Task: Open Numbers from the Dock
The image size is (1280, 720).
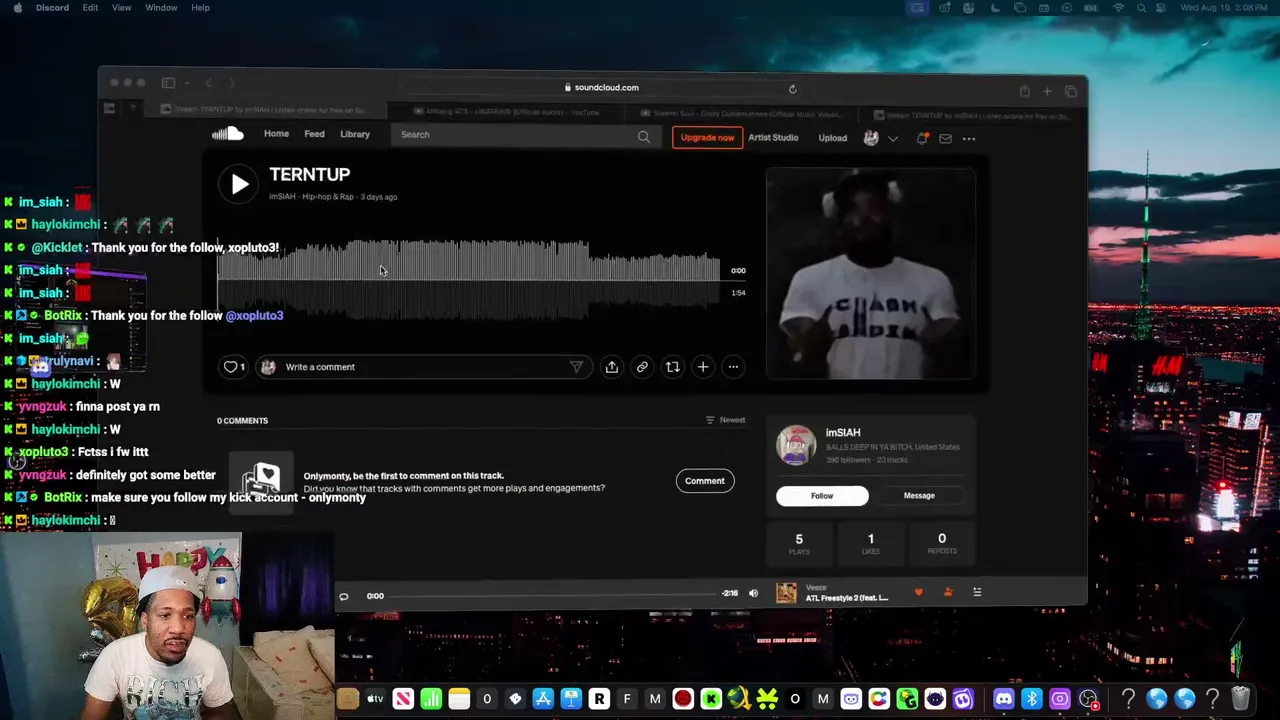Action: click(x=431, y=699)
